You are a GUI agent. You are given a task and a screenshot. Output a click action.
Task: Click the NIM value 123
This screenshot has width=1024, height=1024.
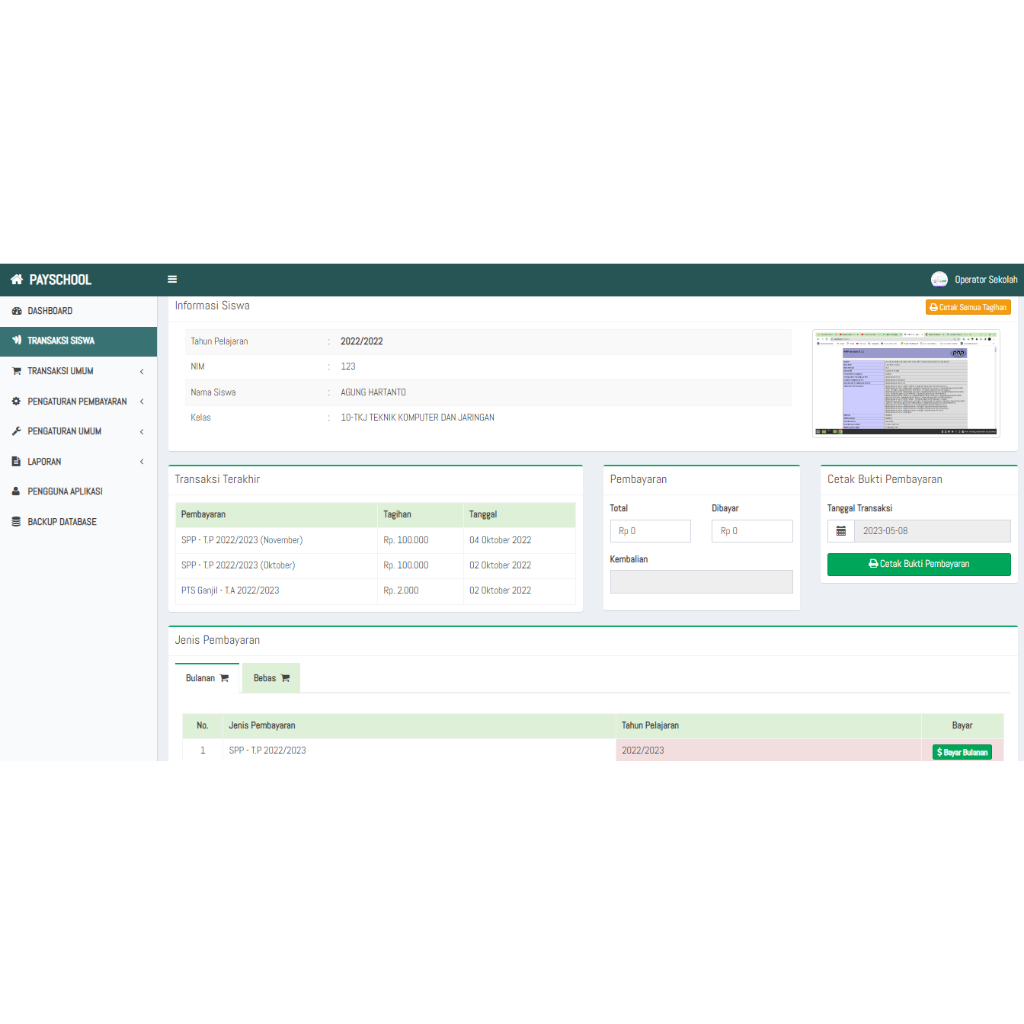(x=348, y=367)
